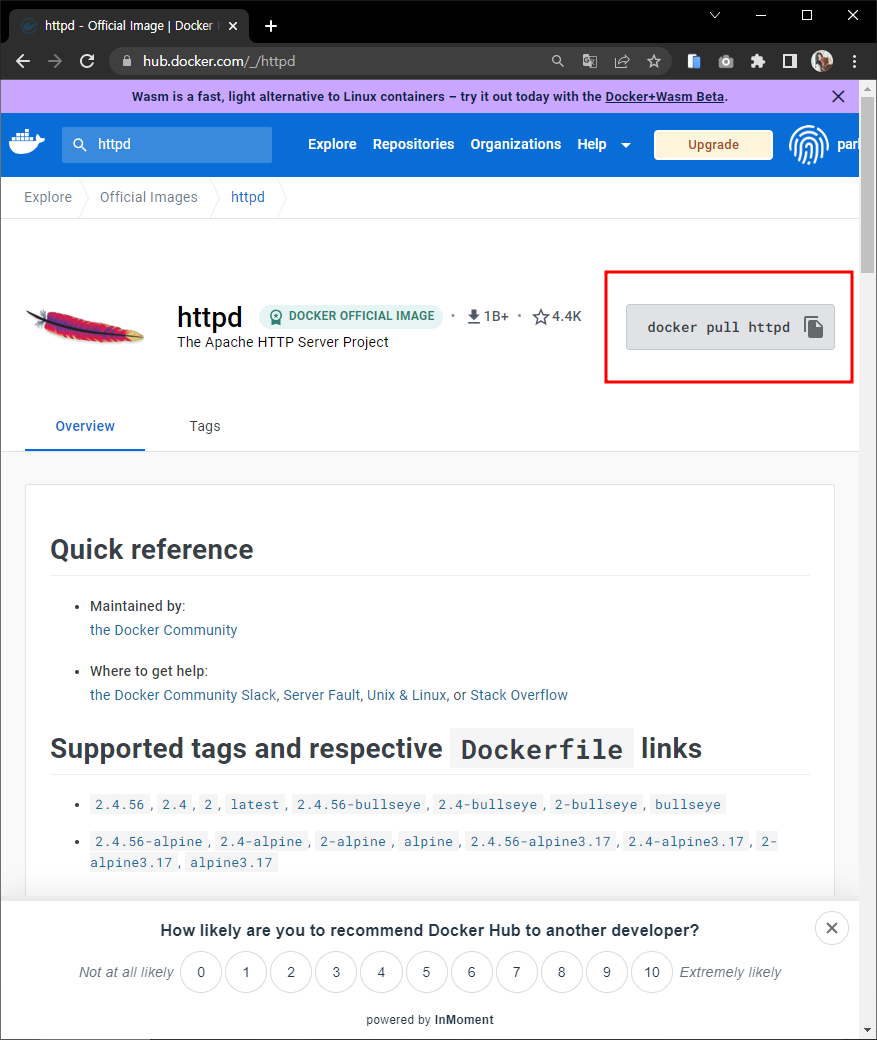877x1040 pixels.
Task: Select rating 10 in the survey
Action: click(x=652, y=972)
